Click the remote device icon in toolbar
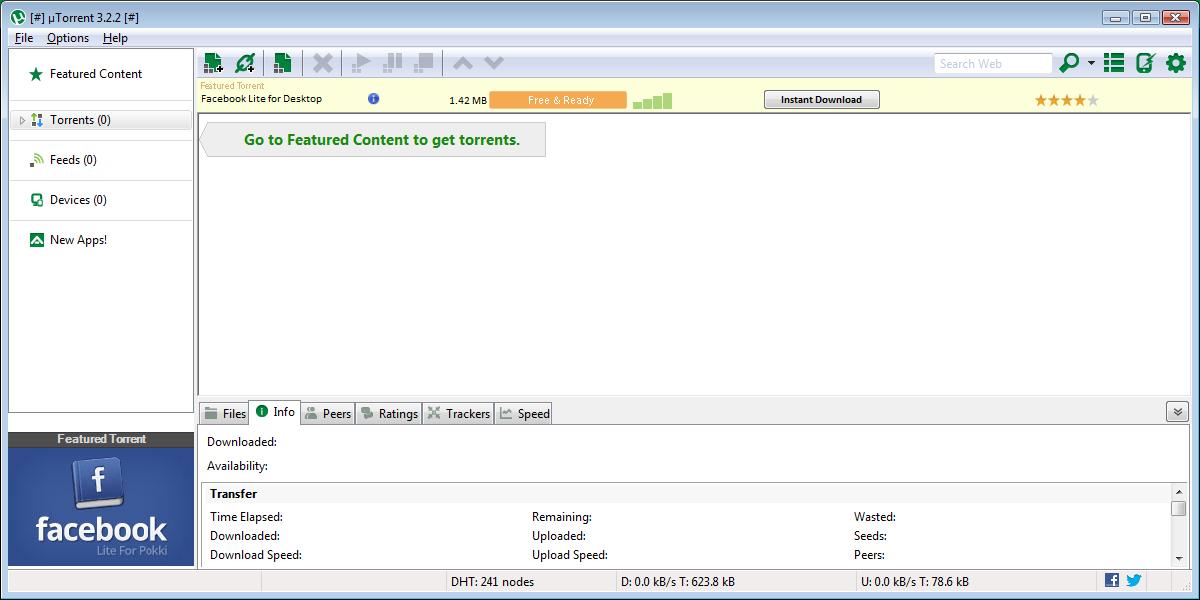This screenshot has height=600, width=1200. coord(1145,63)
